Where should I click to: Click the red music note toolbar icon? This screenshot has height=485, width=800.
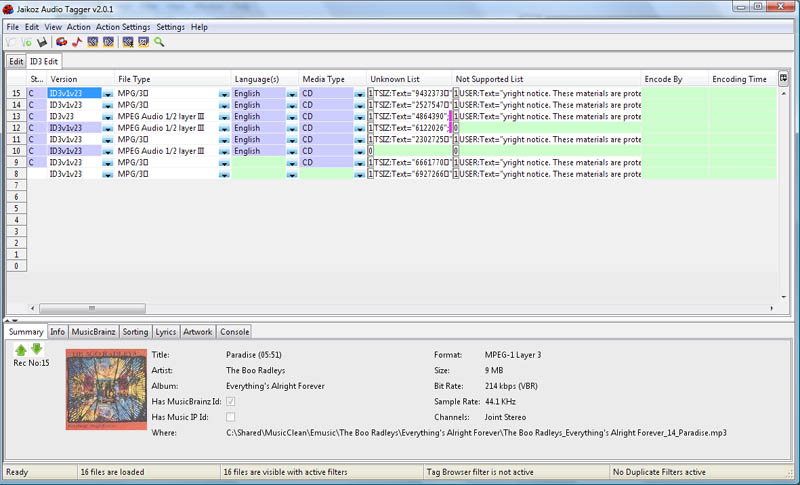tap(77, 42)
